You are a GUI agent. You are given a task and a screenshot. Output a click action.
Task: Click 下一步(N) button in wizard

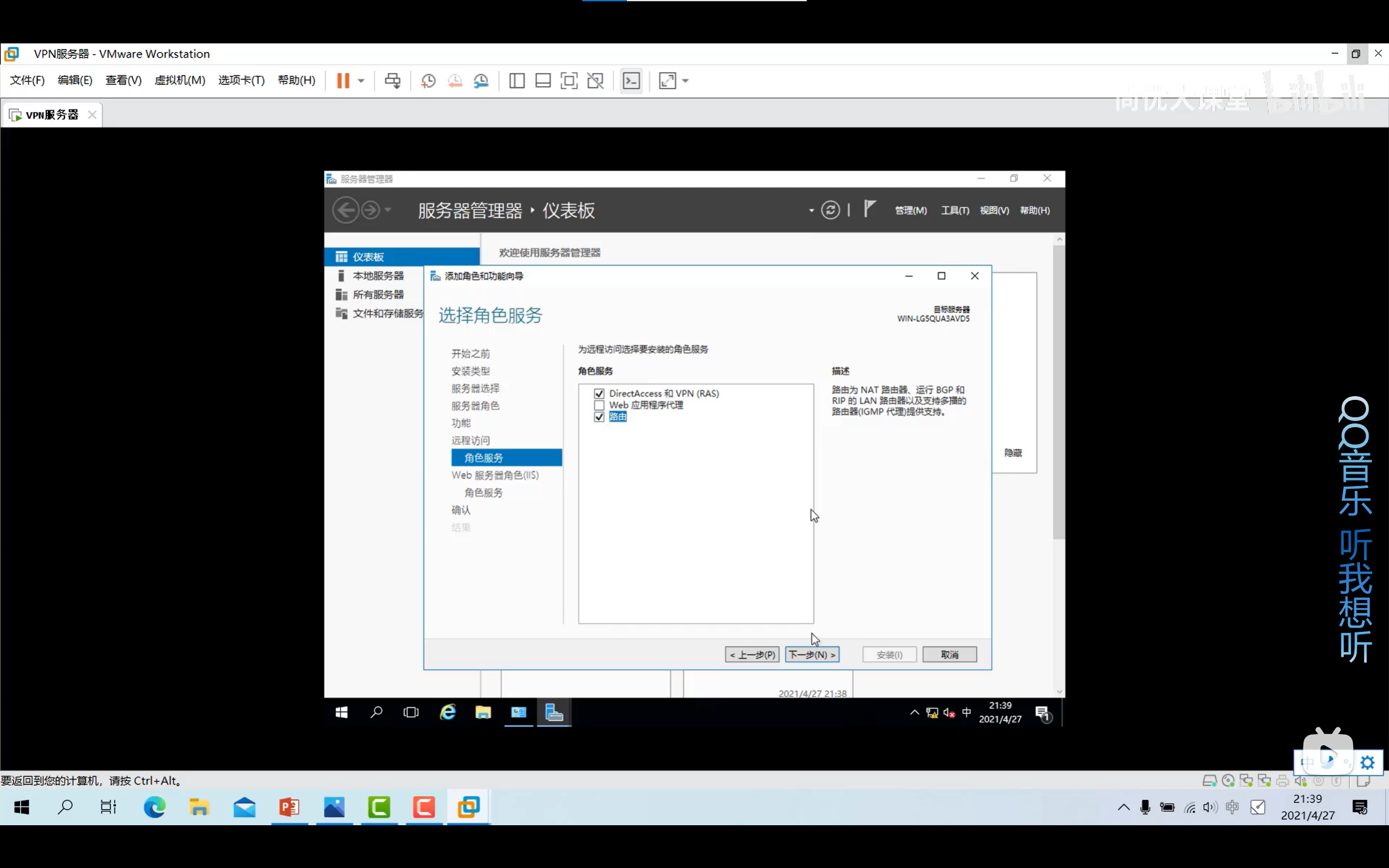(x=812, y=655)
